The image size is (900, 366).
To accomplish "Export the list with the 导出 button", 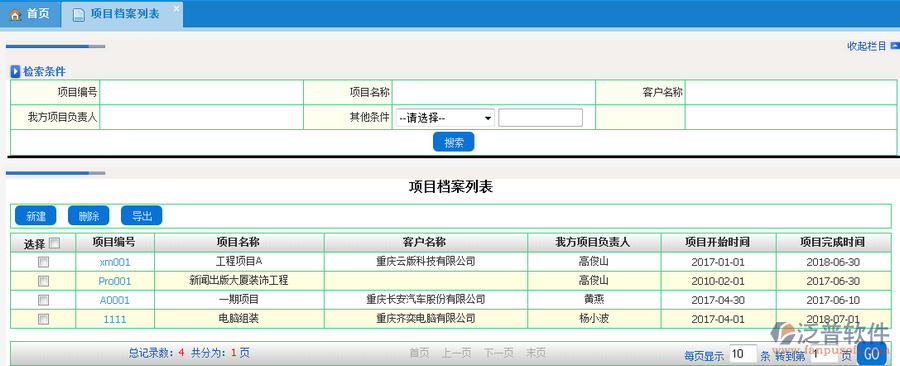I will pyautogui.click(x=142, y=216).
